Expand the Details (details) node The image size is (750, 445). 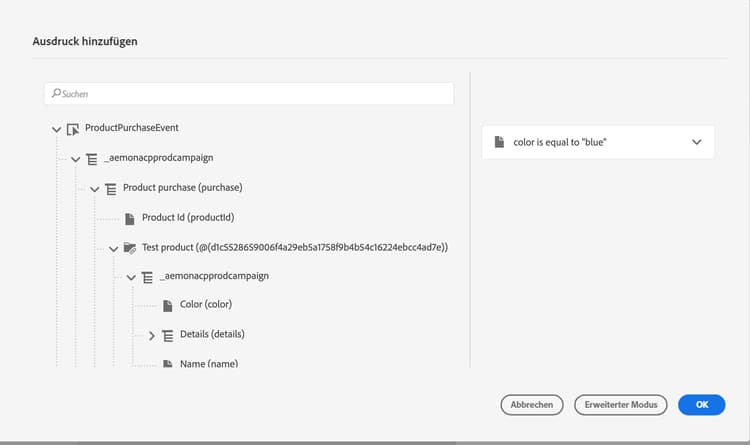(x=152, y=334)
